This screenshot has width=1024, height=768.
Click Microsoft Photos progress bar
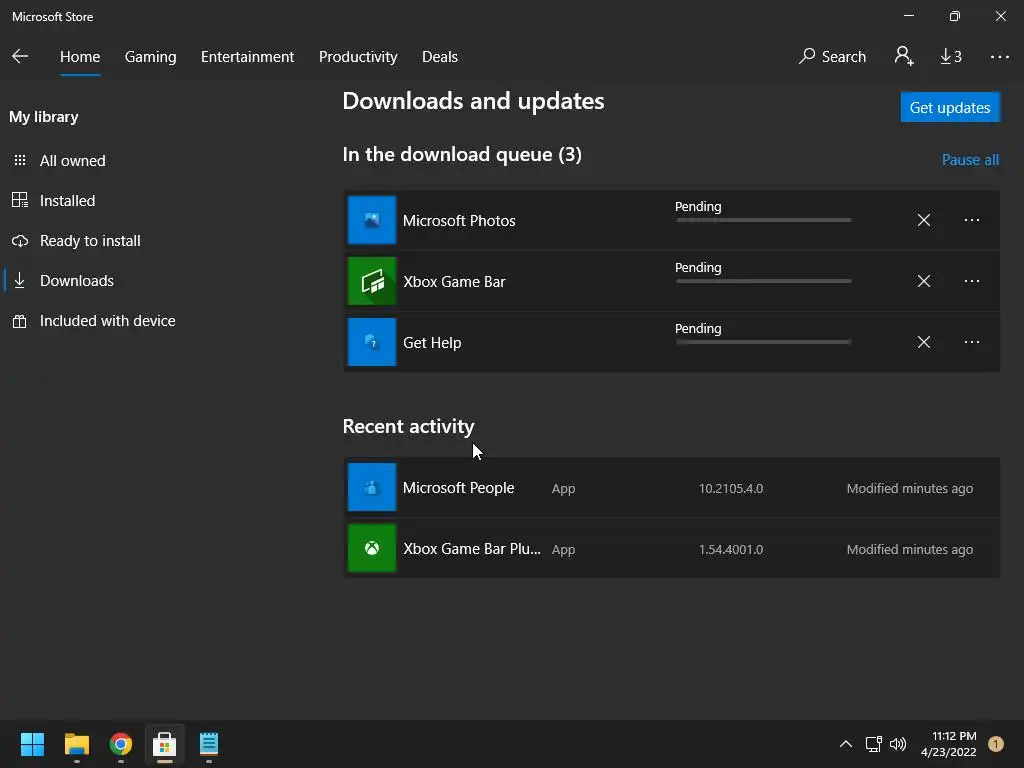pyautogui.click(x=763, y=220)
